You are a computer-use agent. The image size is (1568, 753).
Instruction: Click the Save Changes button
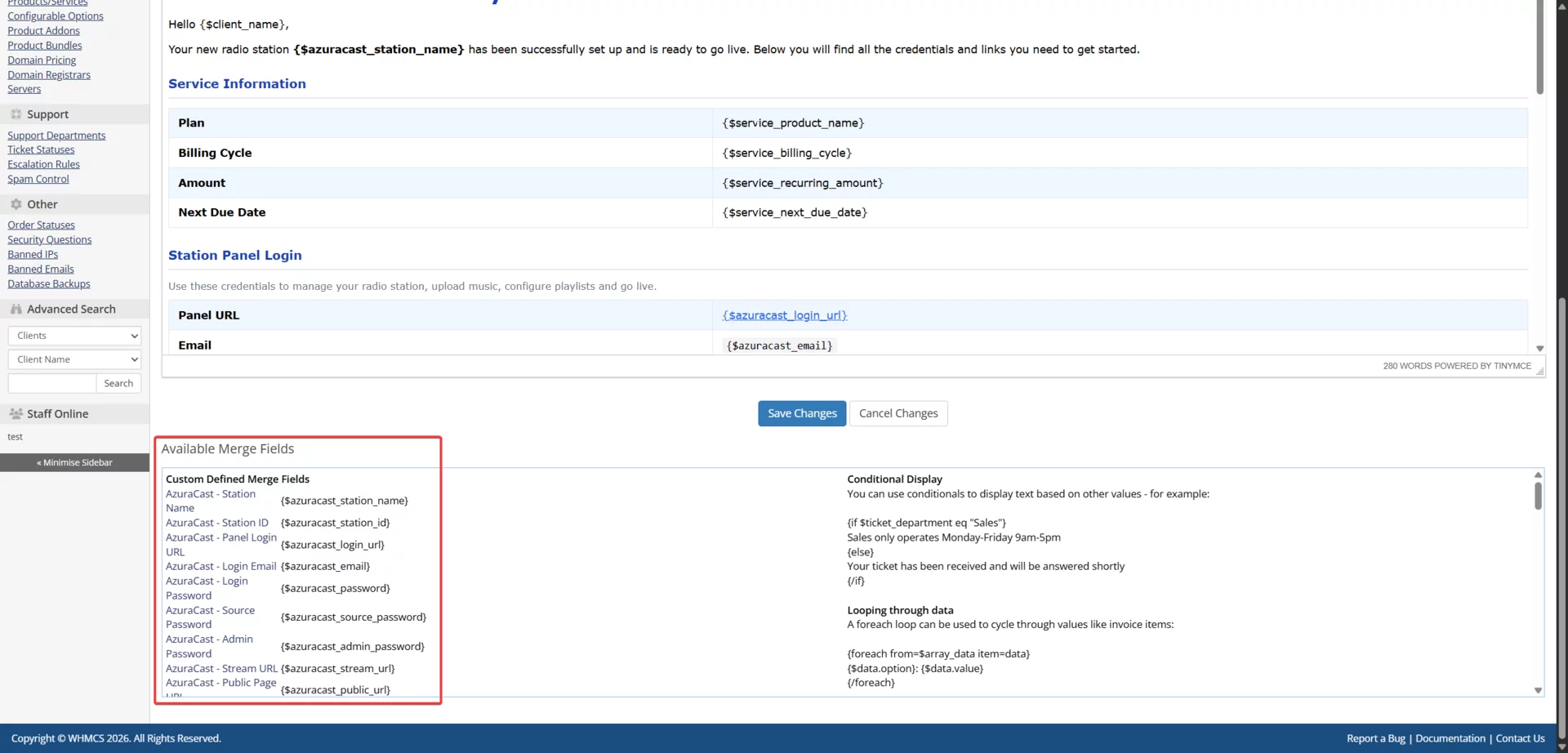click(x=801, y=413)
